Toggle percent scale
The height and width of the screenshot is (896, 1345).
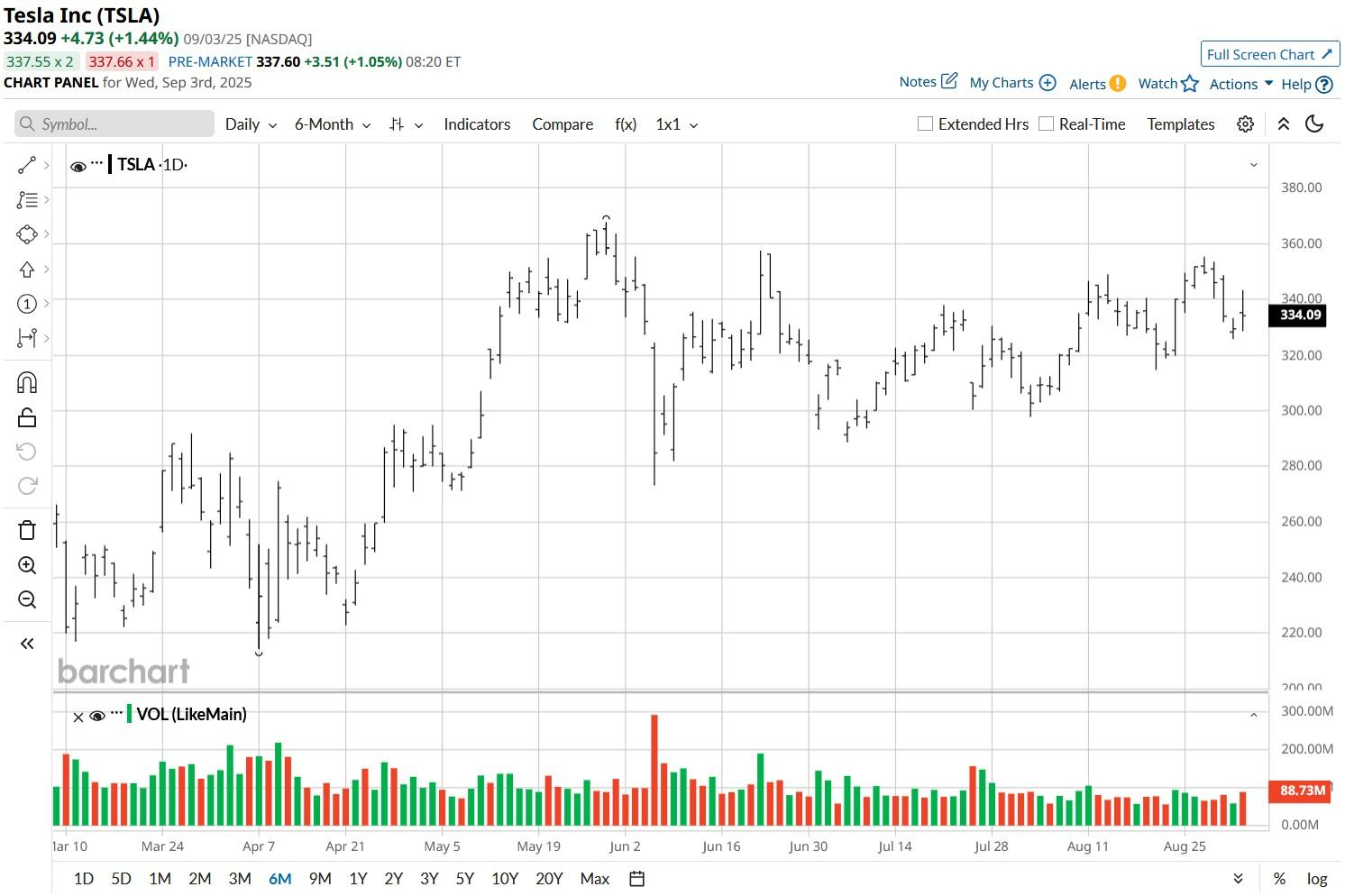point(1279,879)
